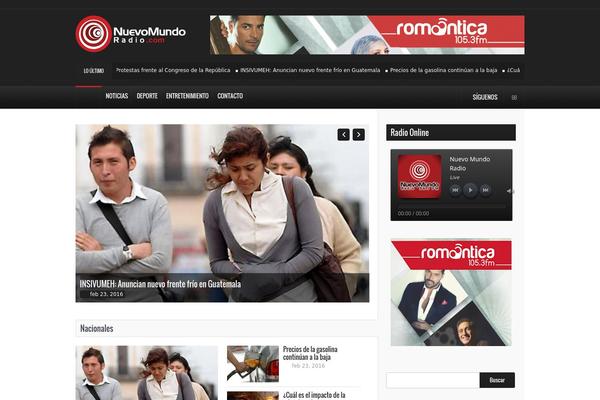Open ticker headline about gasolina prices
This screenshot has height=400, width=600.
[x=443, y=70]
